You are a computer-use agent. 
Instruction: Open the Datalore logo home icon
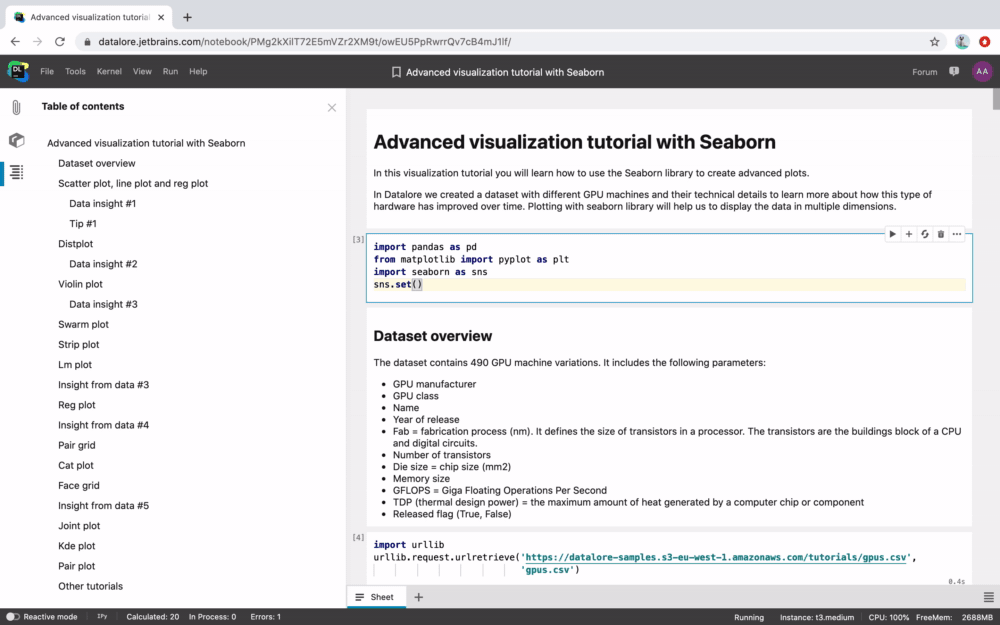(x=18, y=71)
